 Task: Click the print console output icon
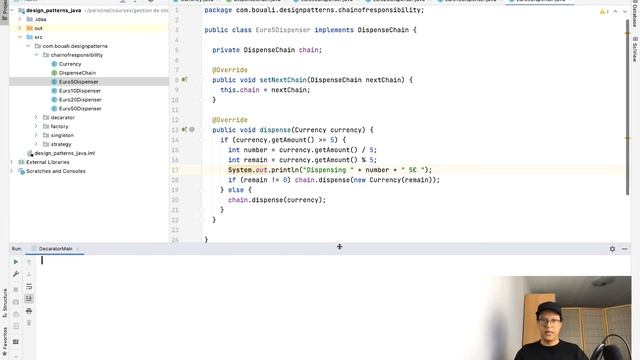click(x=29, y=311)
